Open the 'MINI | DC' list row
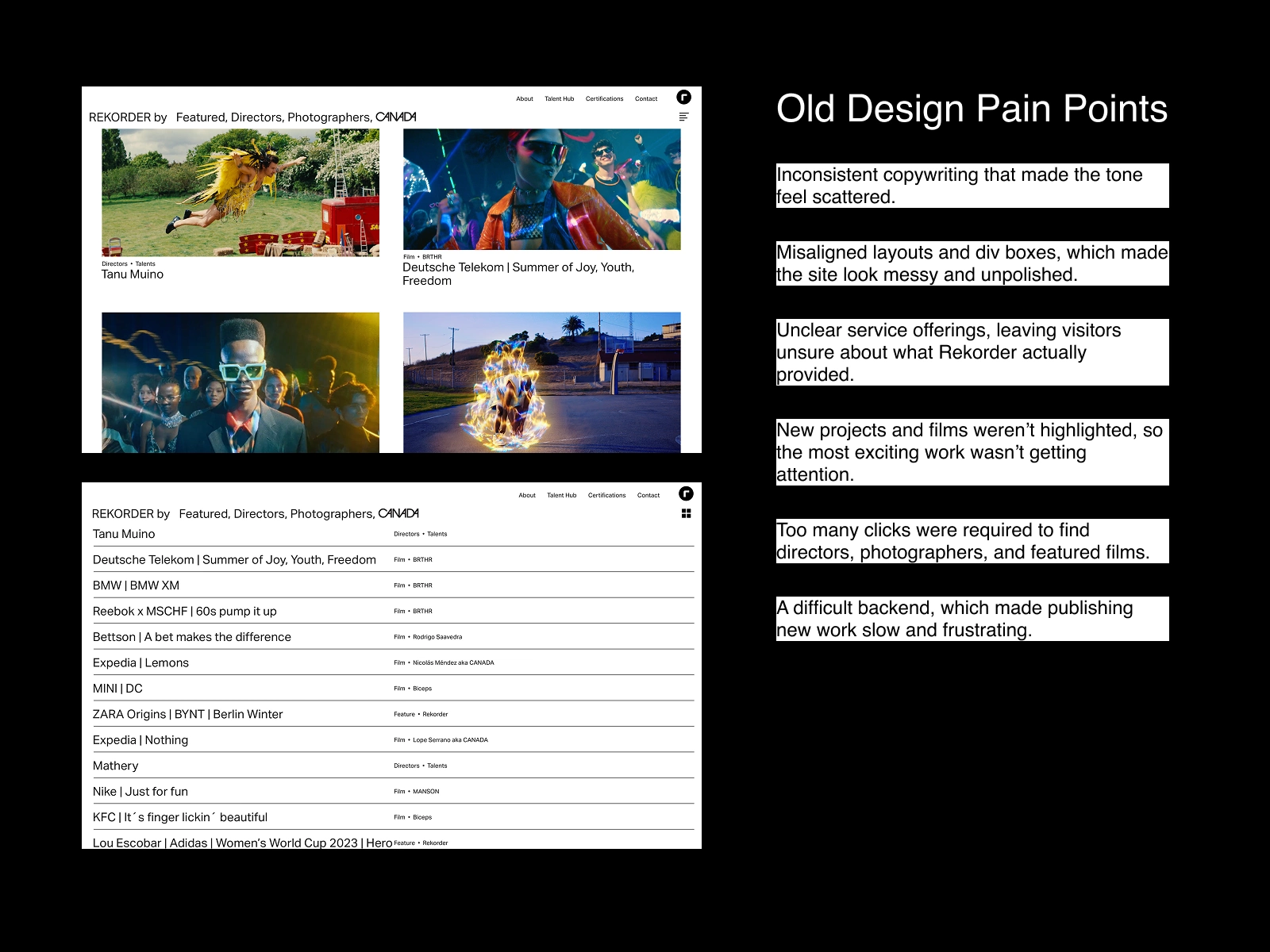Image resolution: width=1270 pixels, height=952 pixels. [393, 689]
